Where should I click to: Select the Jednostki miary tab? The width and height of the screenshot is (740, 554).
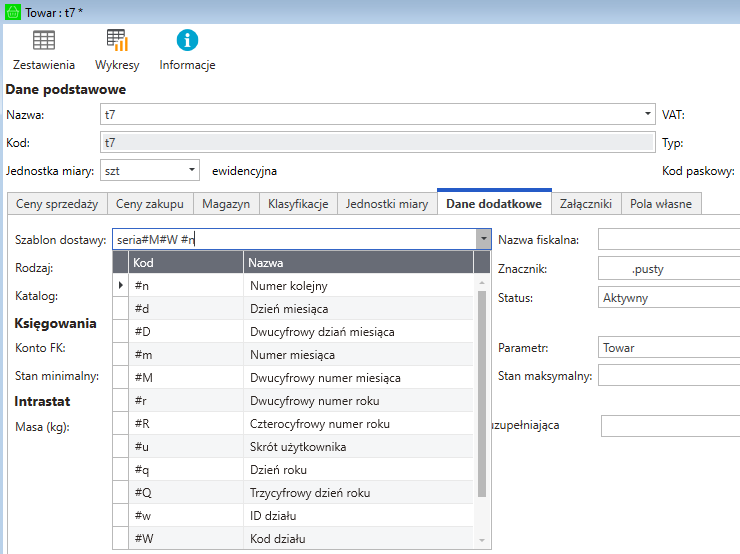click(x=386, y=204)
